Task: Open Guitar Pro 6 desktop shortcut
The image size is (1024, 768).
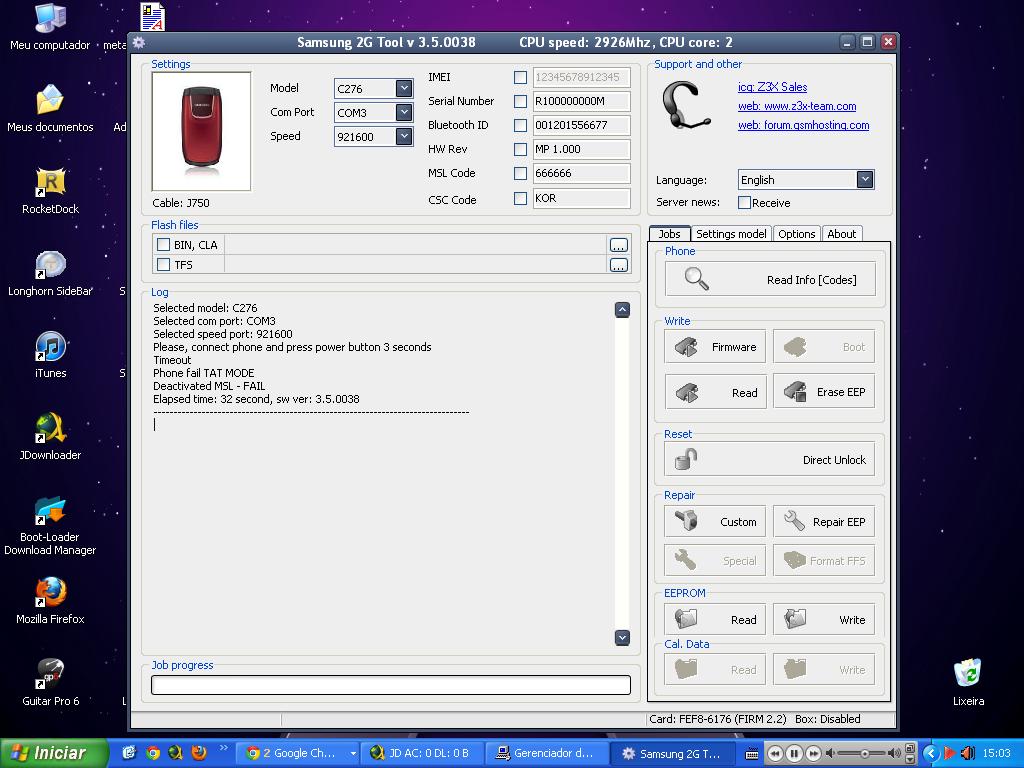Action: coord(50,683)
